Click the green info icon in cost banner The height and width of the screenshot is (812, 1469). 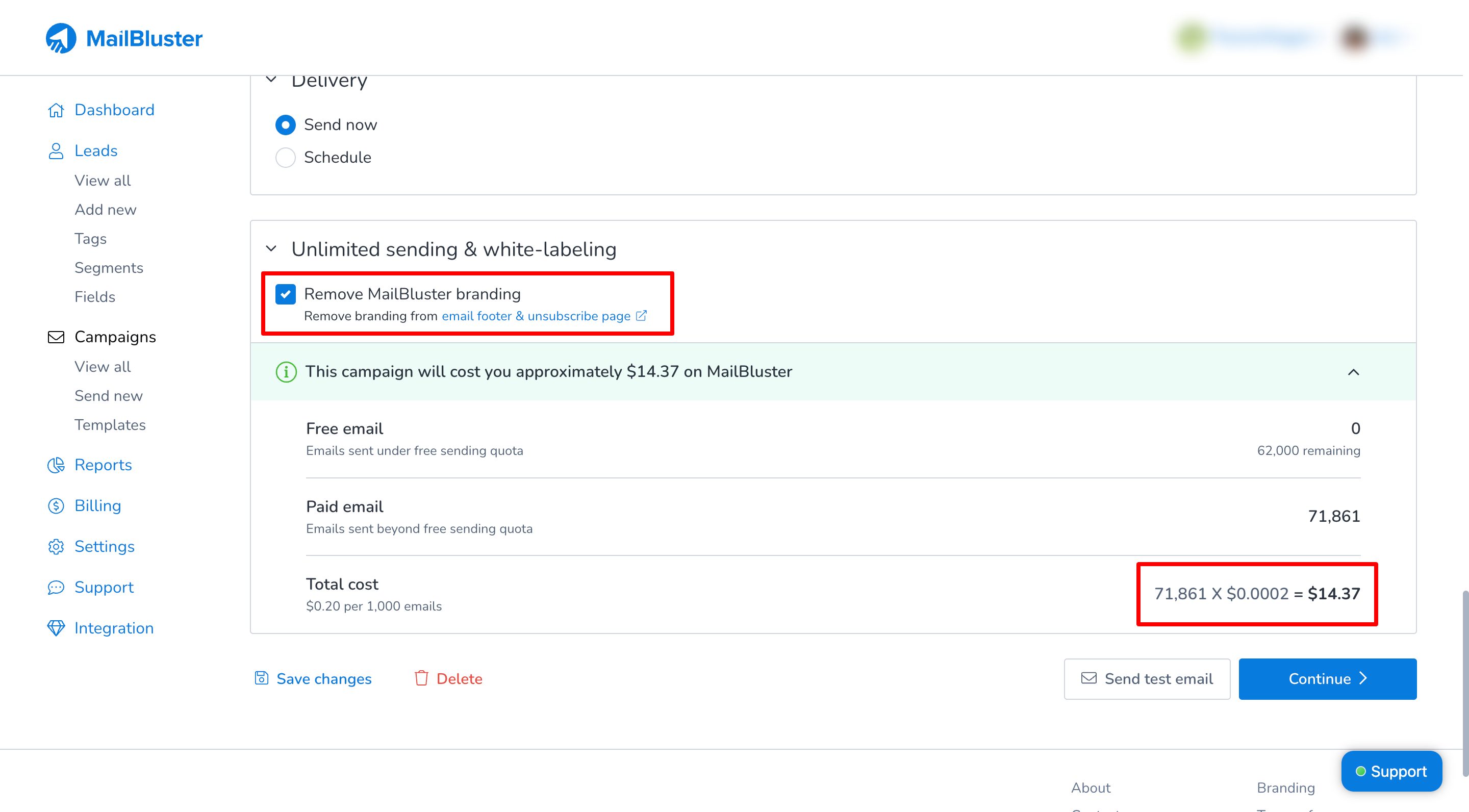286,372
